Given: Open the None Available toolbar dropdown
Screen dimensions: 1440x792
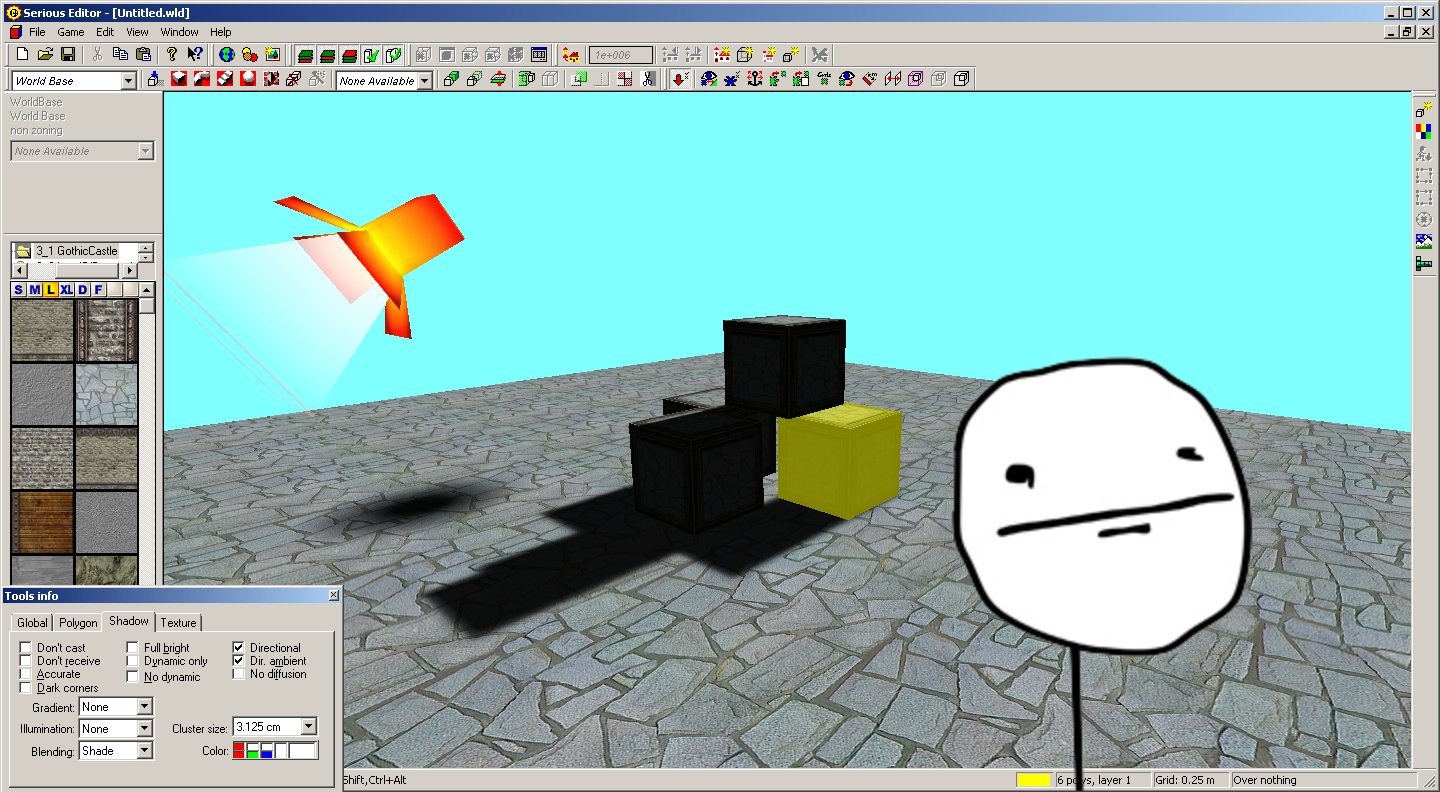Looking at the screenshot, I should (424, 81).
